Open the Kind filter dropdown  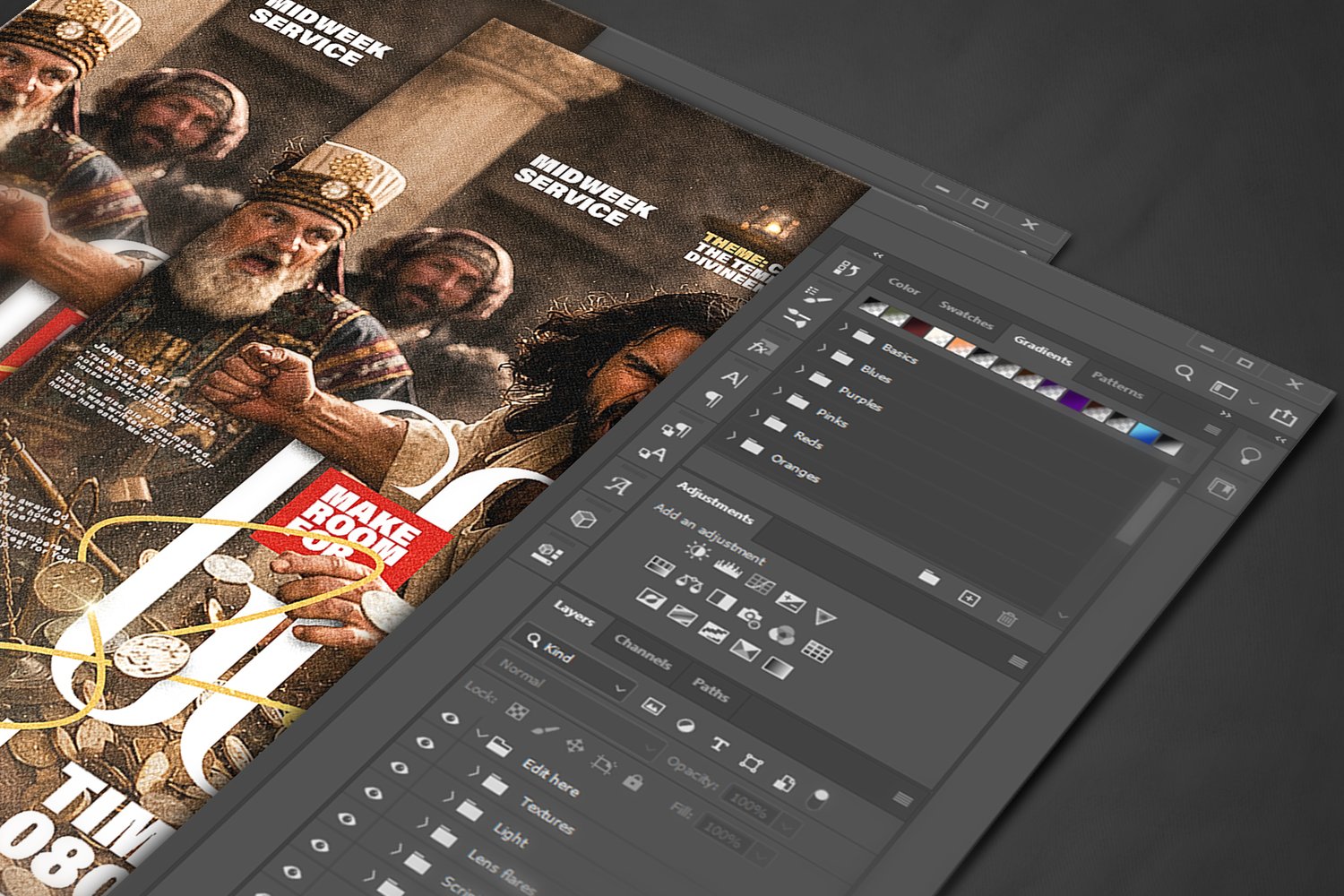click(573, 659)
